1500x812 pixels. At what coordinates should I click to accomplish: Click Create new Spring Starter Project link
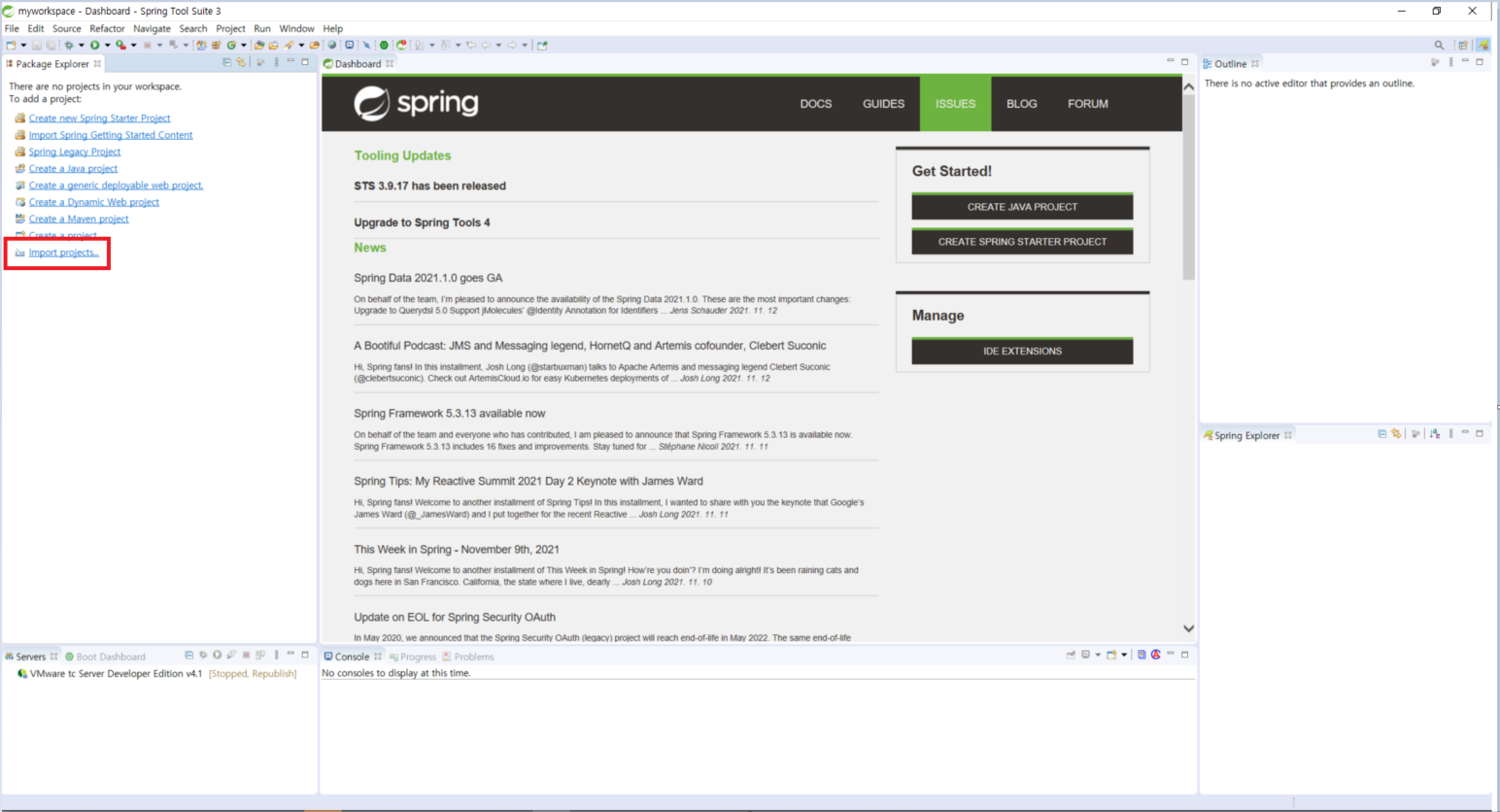[x=99, y=118]
